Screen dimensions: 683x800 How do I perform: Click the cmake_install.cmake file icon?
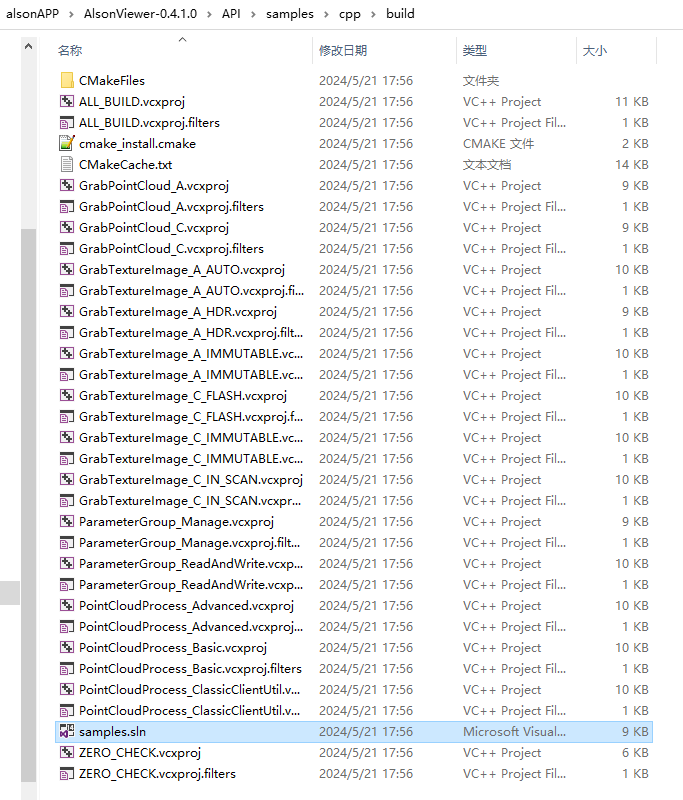tap(67, 144)
